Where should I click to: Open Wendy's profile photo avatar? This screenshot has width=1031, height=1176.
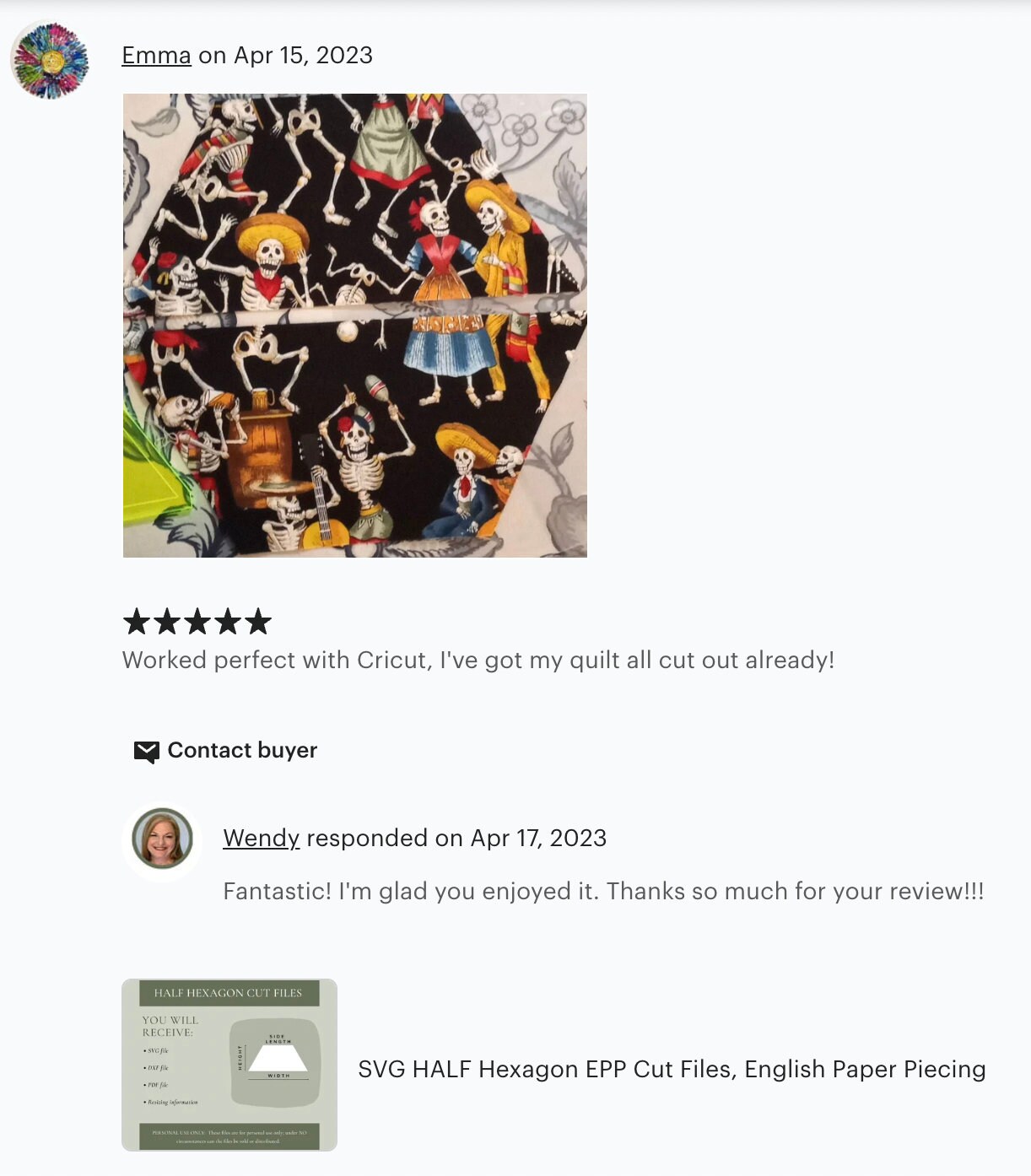pyautogui.click(x=162, y=839)
